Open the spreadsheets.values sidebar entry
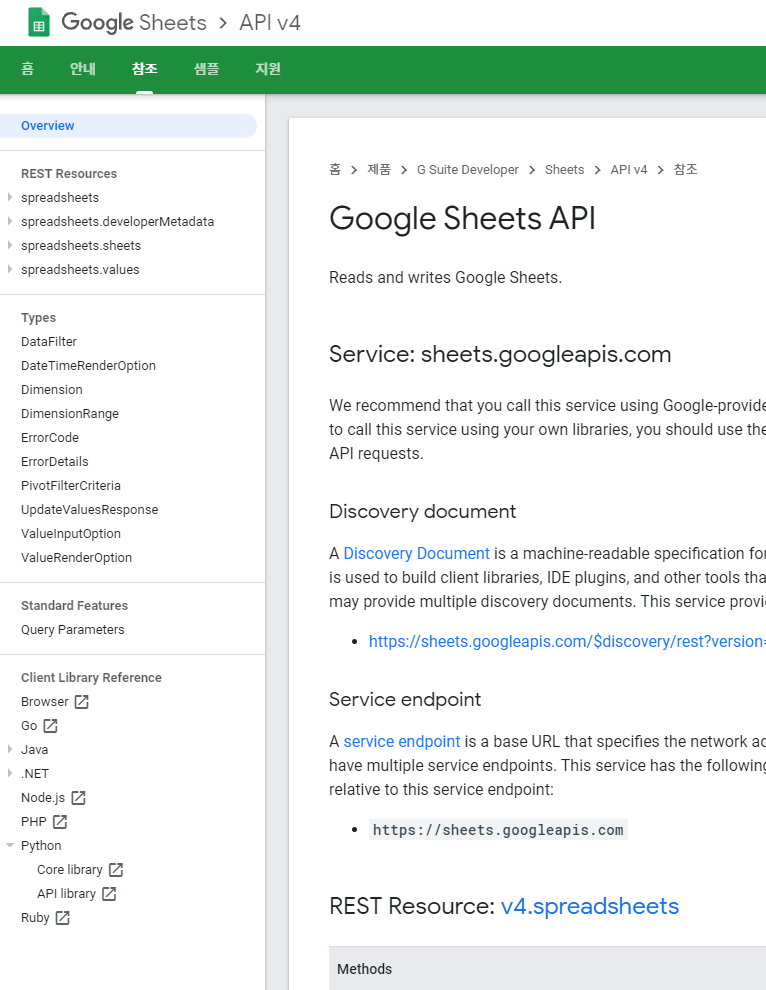 tap(80, 270)
